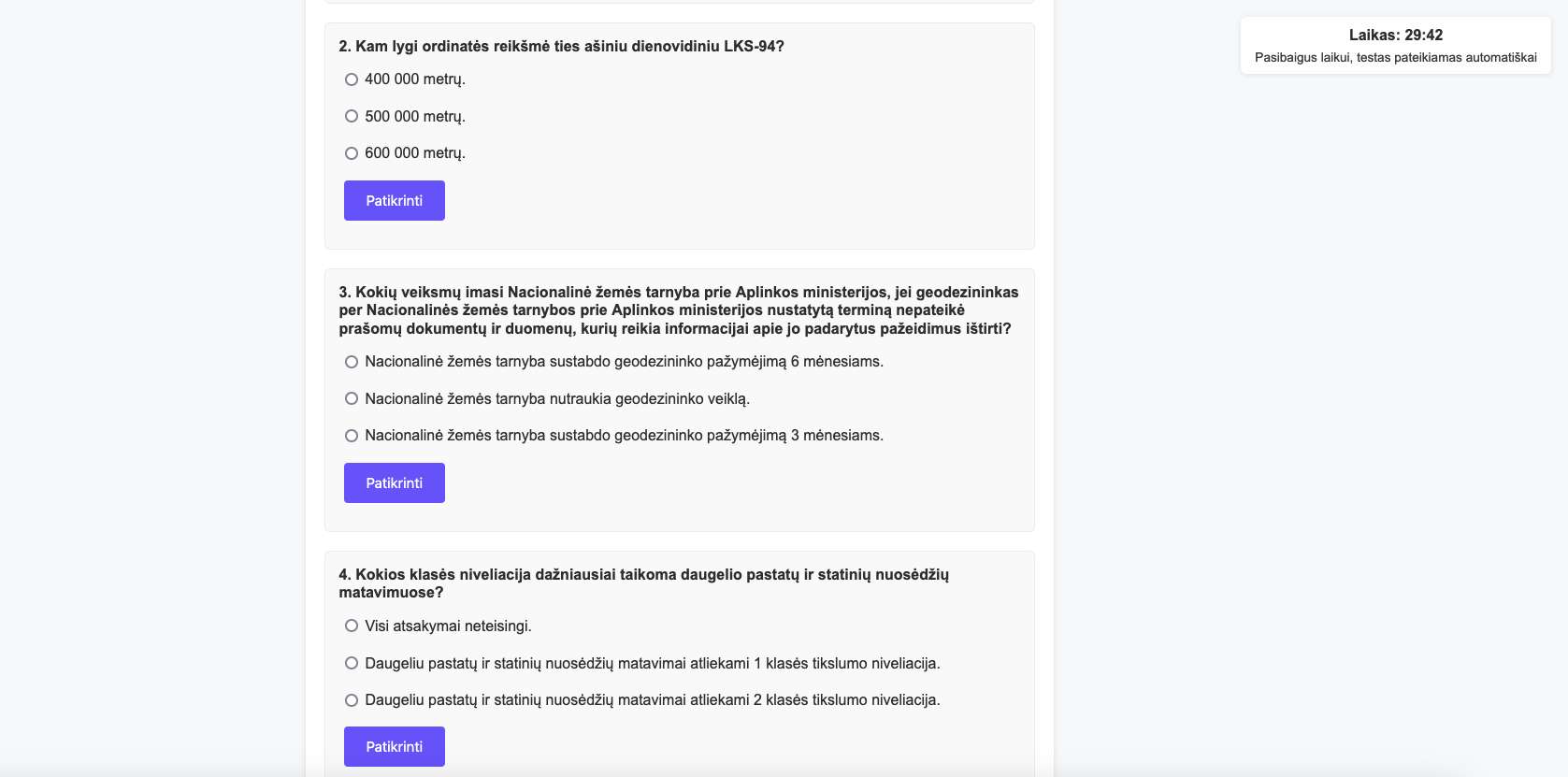The width and height of the screenshot is (1568, 777).
Task: Select Visi atsakymai neteisingi option
Action: 352,626
